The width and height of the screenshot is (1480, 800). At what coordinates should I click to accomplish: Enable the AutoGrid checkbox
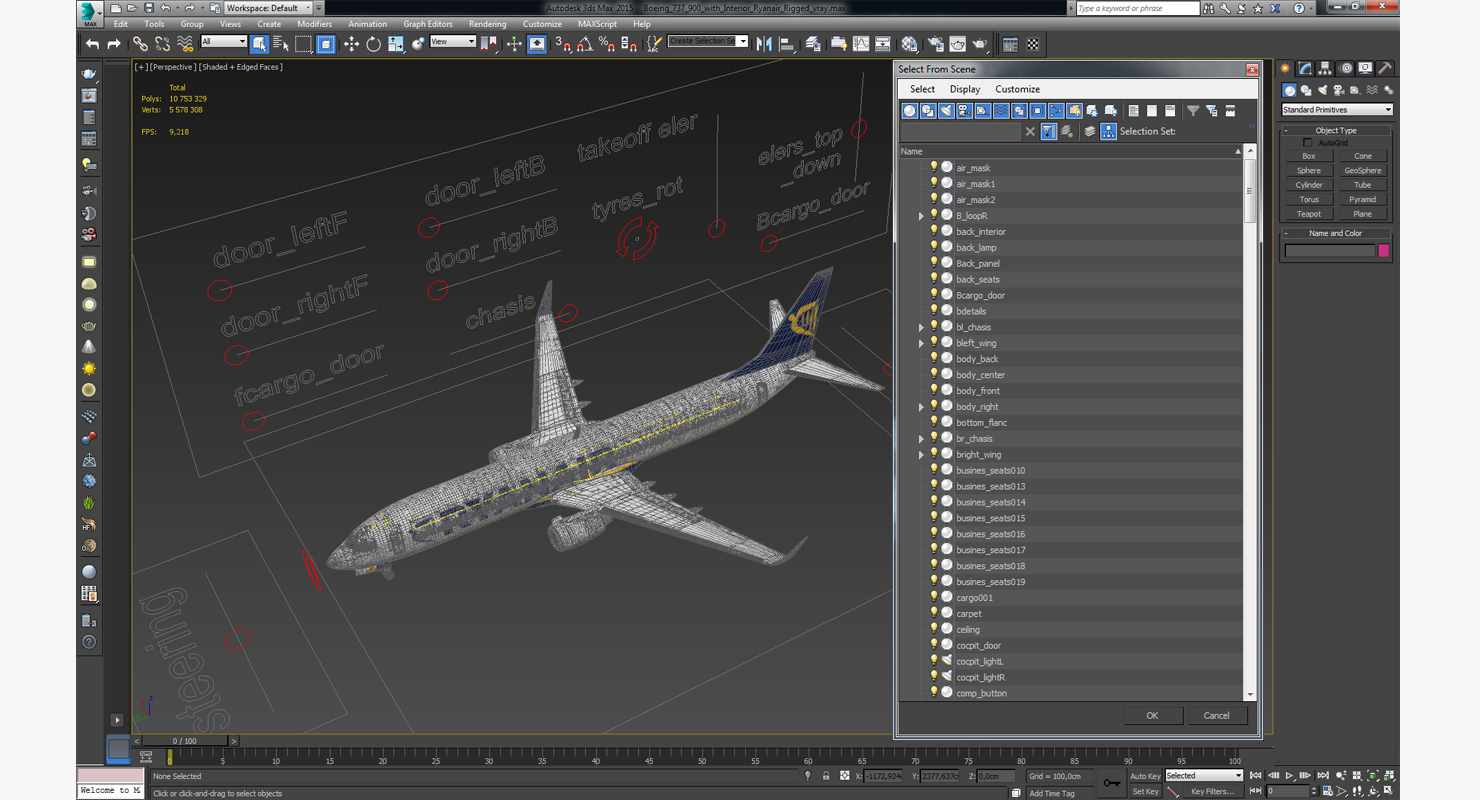[1307, 143]
